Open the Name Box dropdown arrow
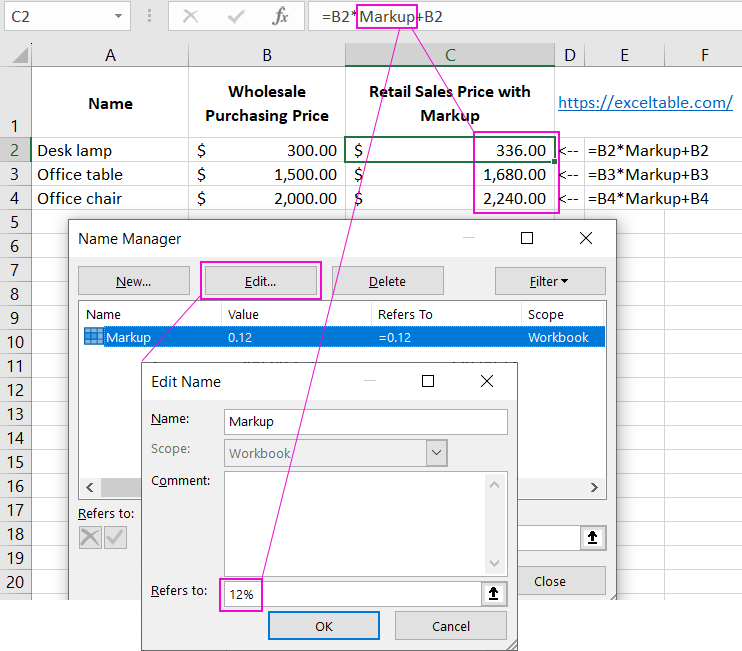 (119, 16)
